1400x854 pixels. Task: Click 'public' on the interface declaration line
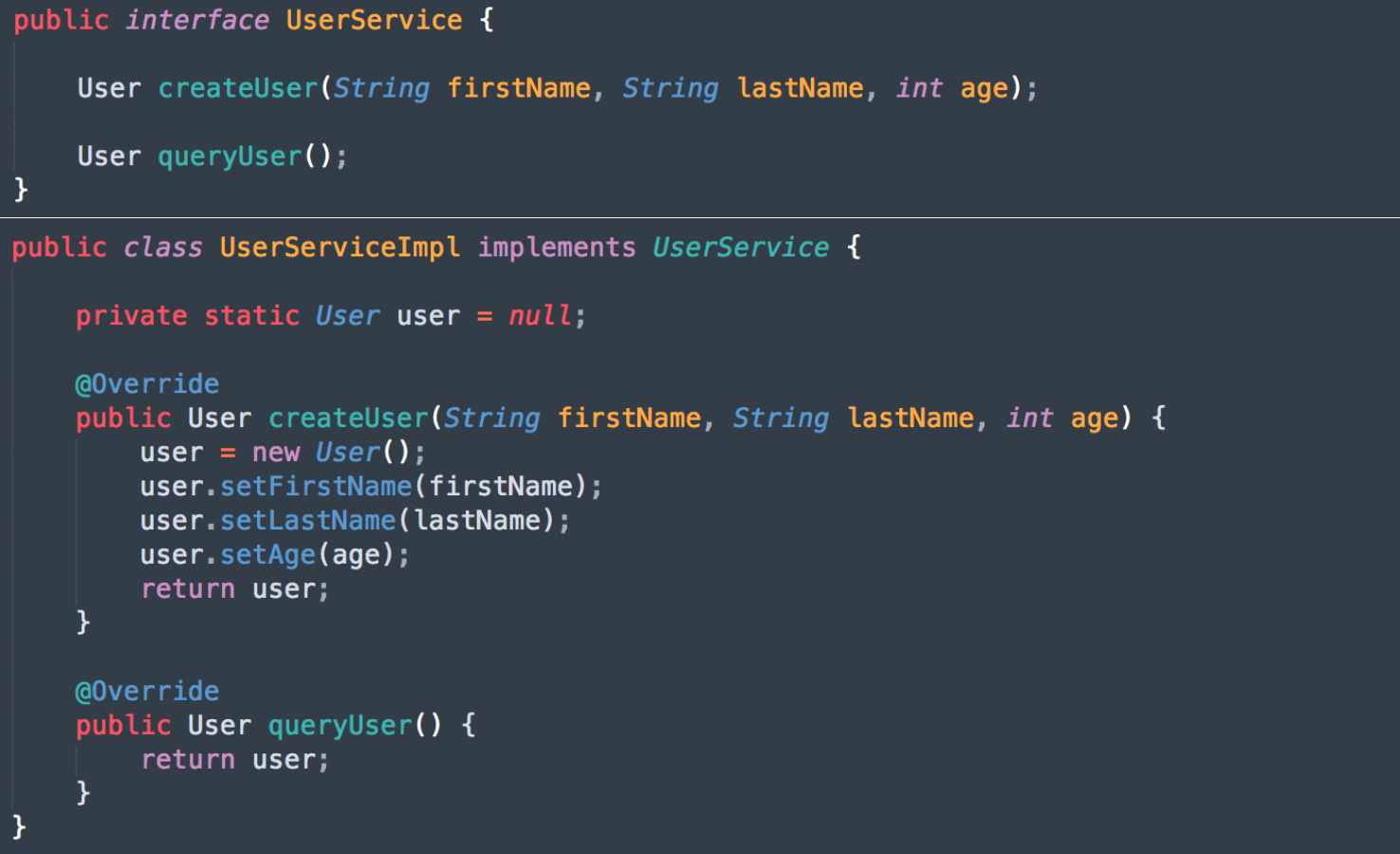[x=62, y=20]
